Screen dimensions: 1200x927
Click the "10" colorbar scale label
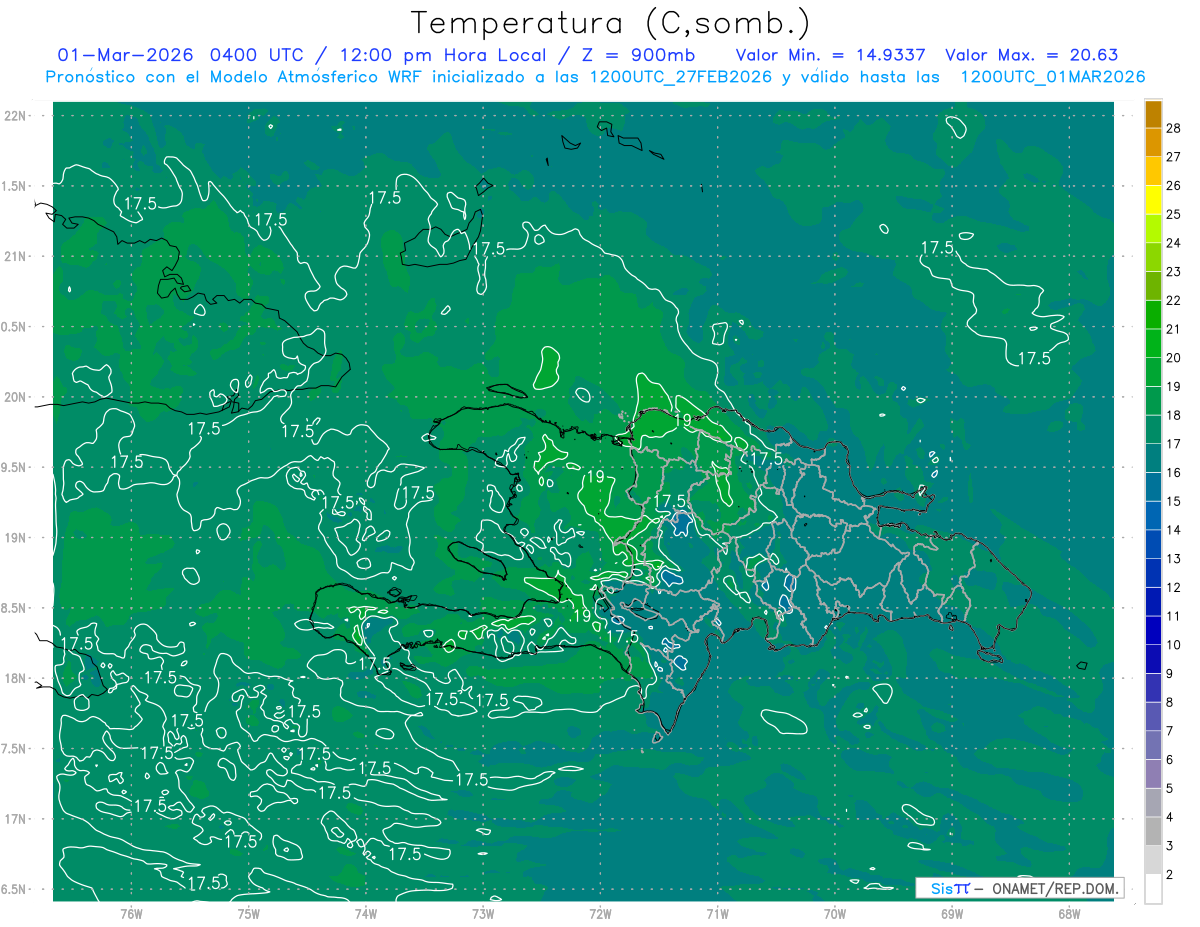(1174, 645)
